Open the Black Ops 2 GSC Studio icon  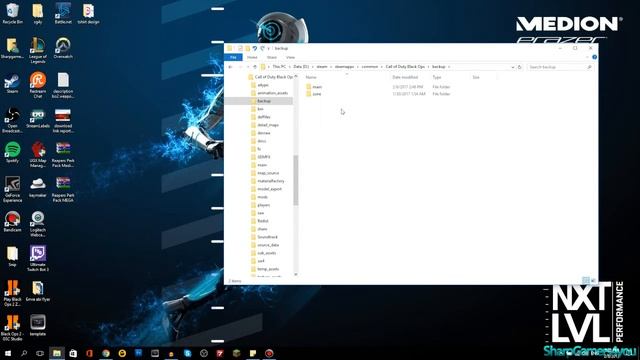tap(12, 327)
